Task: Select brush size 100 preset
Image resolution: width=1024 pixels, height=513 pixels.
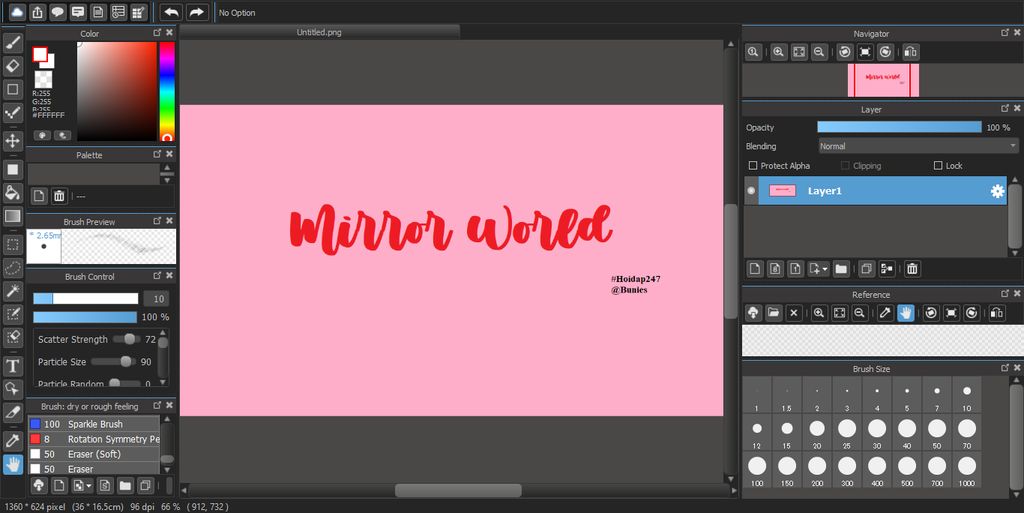Action: click(x=757, y=470)
